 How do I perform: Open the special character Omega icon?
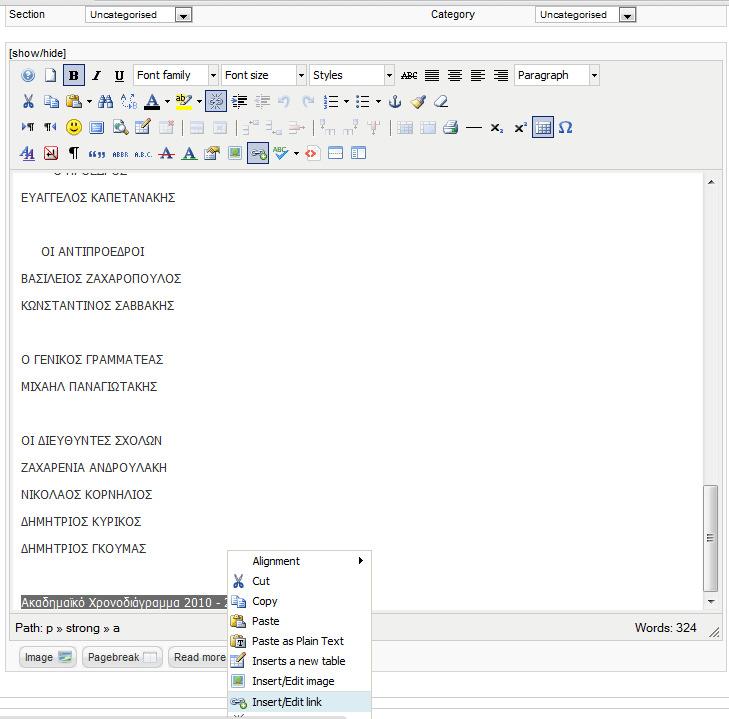pyautogui.click(x=565, y=127)
